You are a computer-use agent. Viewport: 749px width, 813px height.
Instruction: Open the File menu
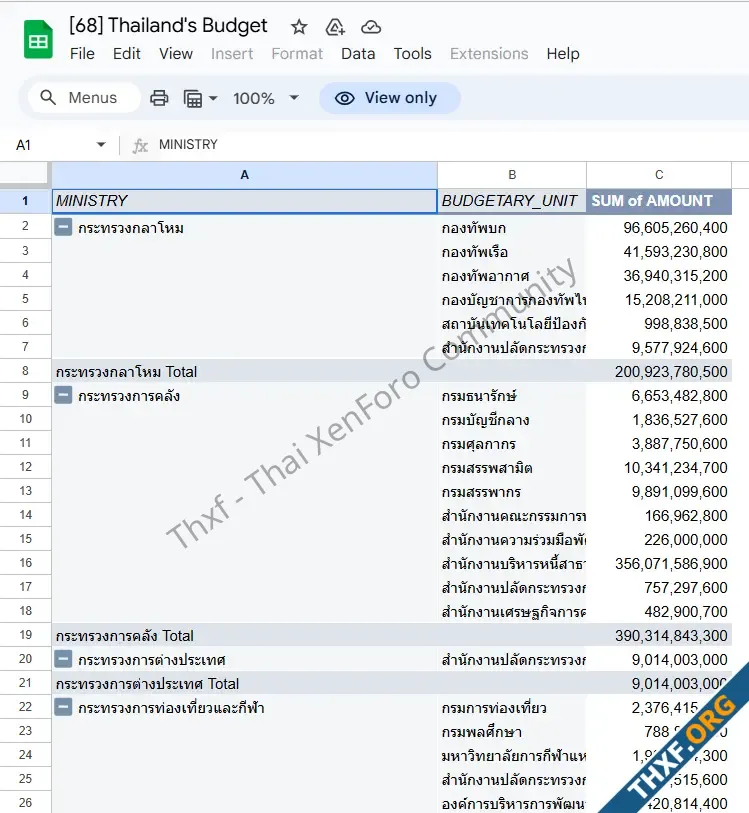82,54
